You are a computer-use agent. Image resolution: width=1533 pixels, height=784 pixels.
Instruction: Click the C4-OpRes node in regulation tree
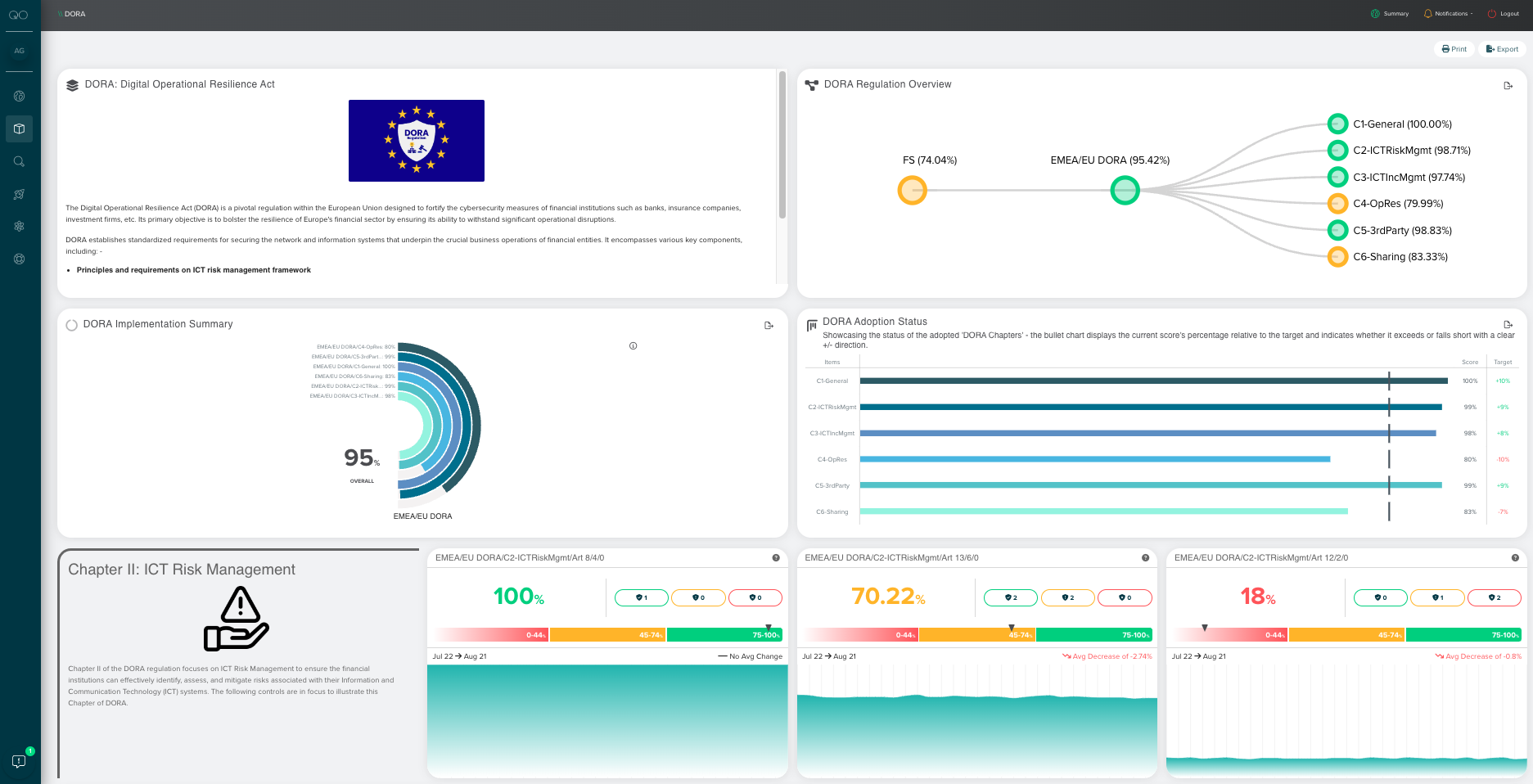coord(1337,204)
